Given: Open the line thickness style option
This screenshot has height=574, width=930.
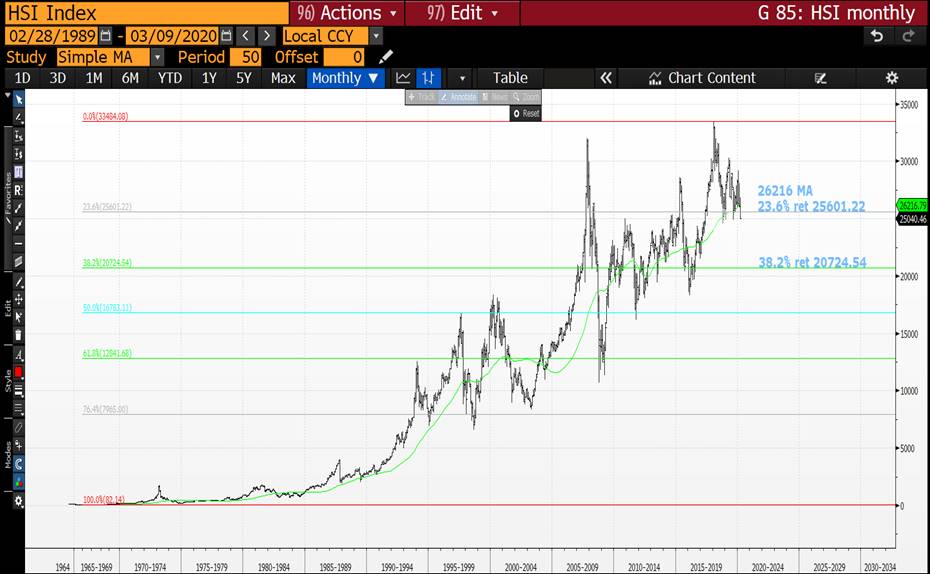Looking at the screenshot, I should pos(18,390).
